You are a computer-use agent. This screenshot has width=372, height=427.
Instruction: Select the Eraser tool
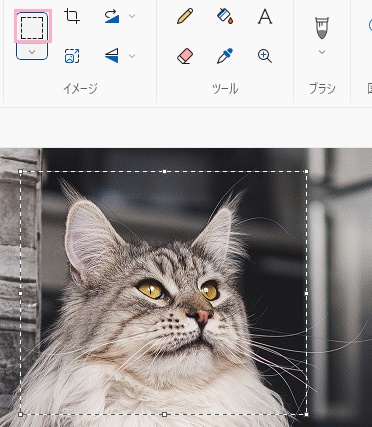tap(185, 56)
